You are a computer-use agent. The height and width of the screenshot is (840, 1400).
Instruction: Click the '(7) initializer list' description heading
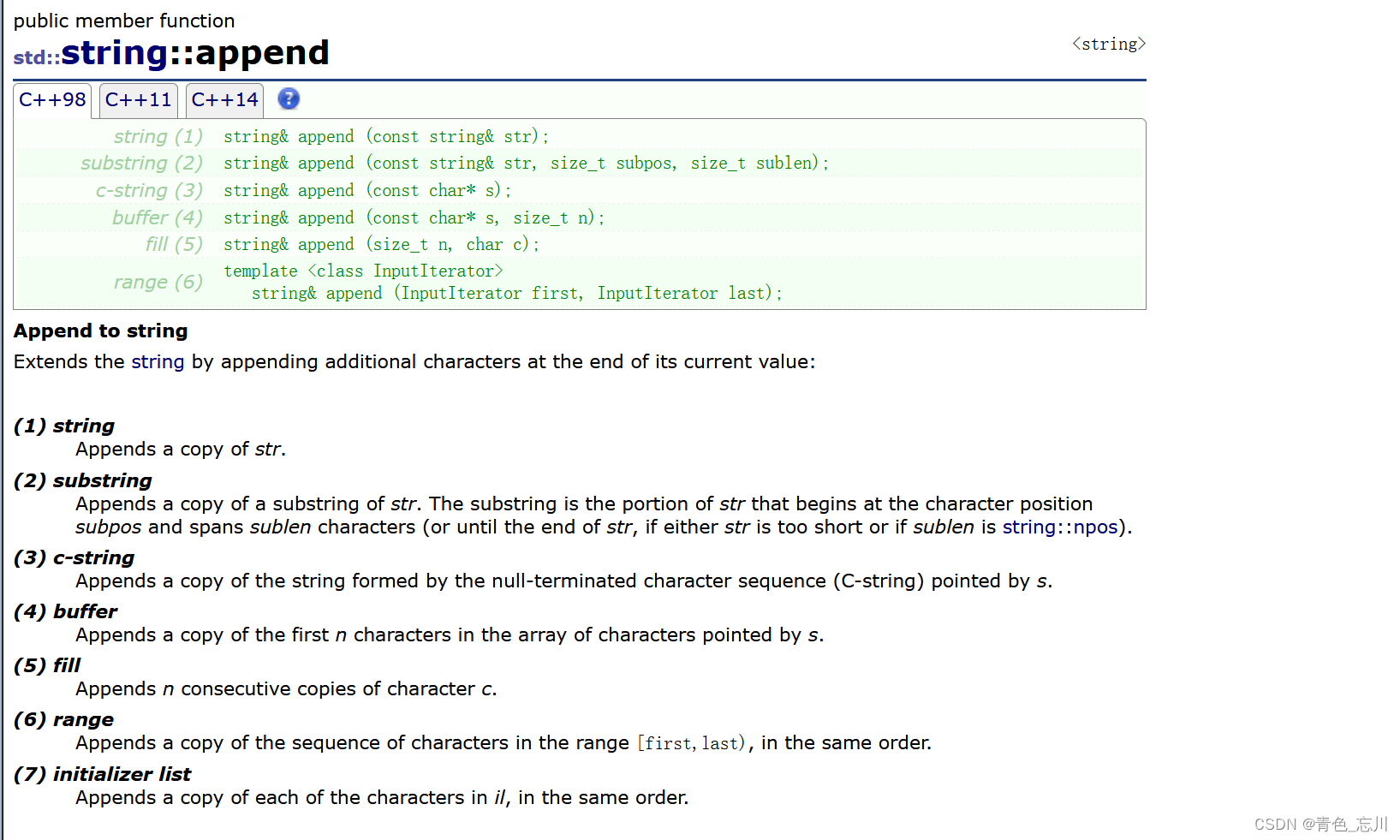point(103,774)
